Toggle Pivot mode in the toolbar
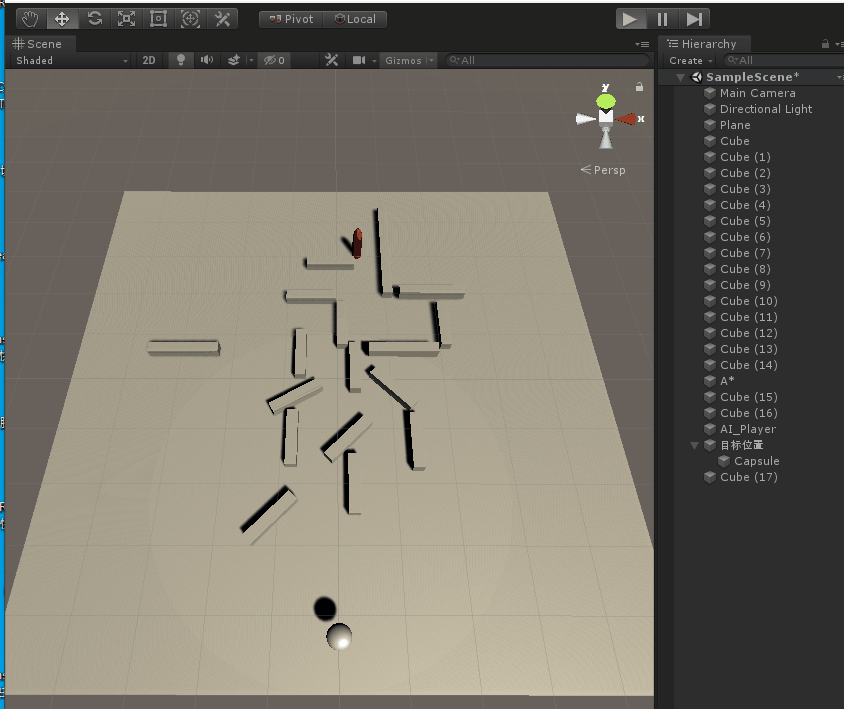Viewport: 844px width, 709px height. click(x=290, y=18)
